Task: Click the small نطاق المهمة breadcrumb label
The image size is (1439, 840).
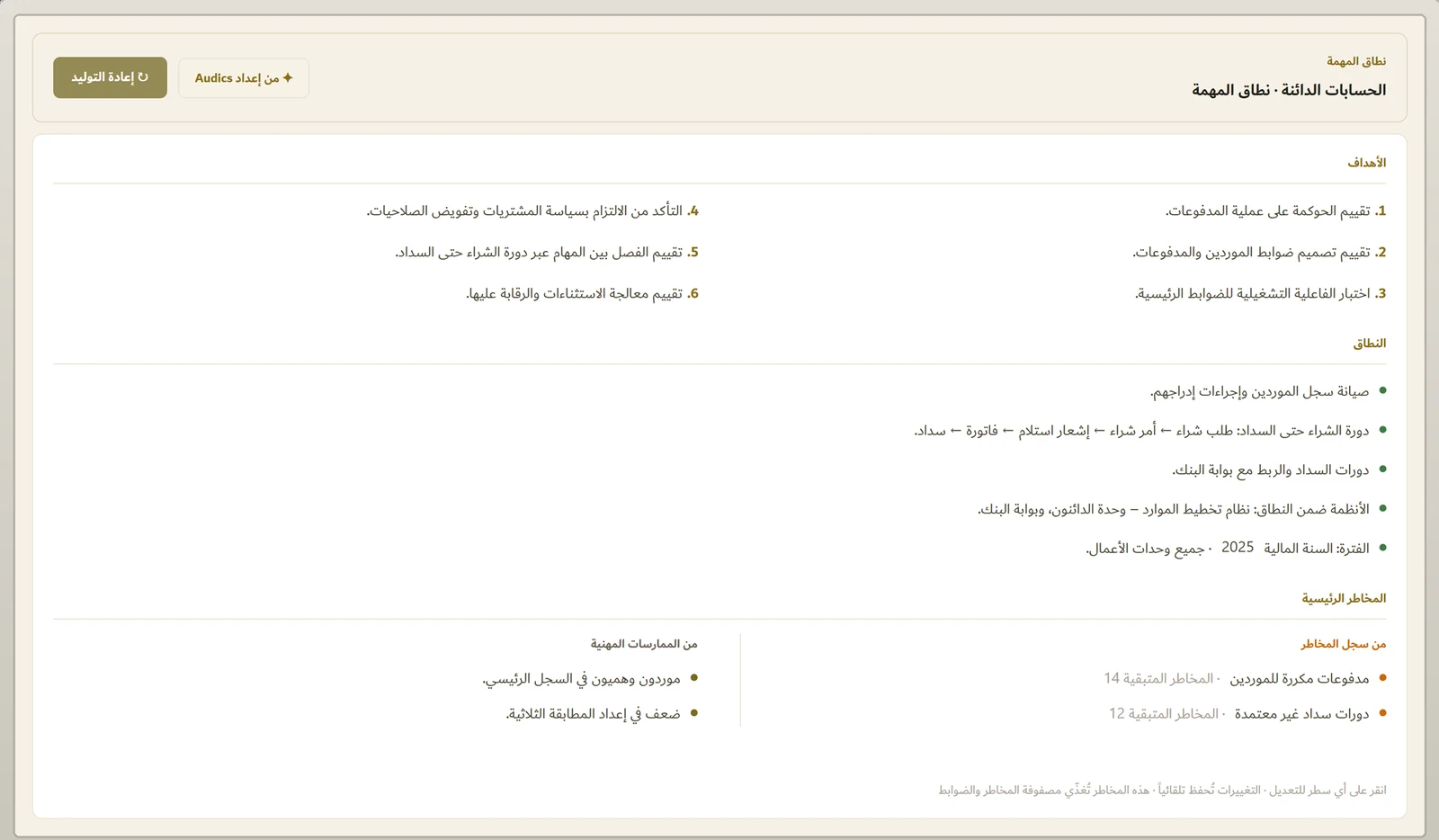Action: tap(1356, 61)
